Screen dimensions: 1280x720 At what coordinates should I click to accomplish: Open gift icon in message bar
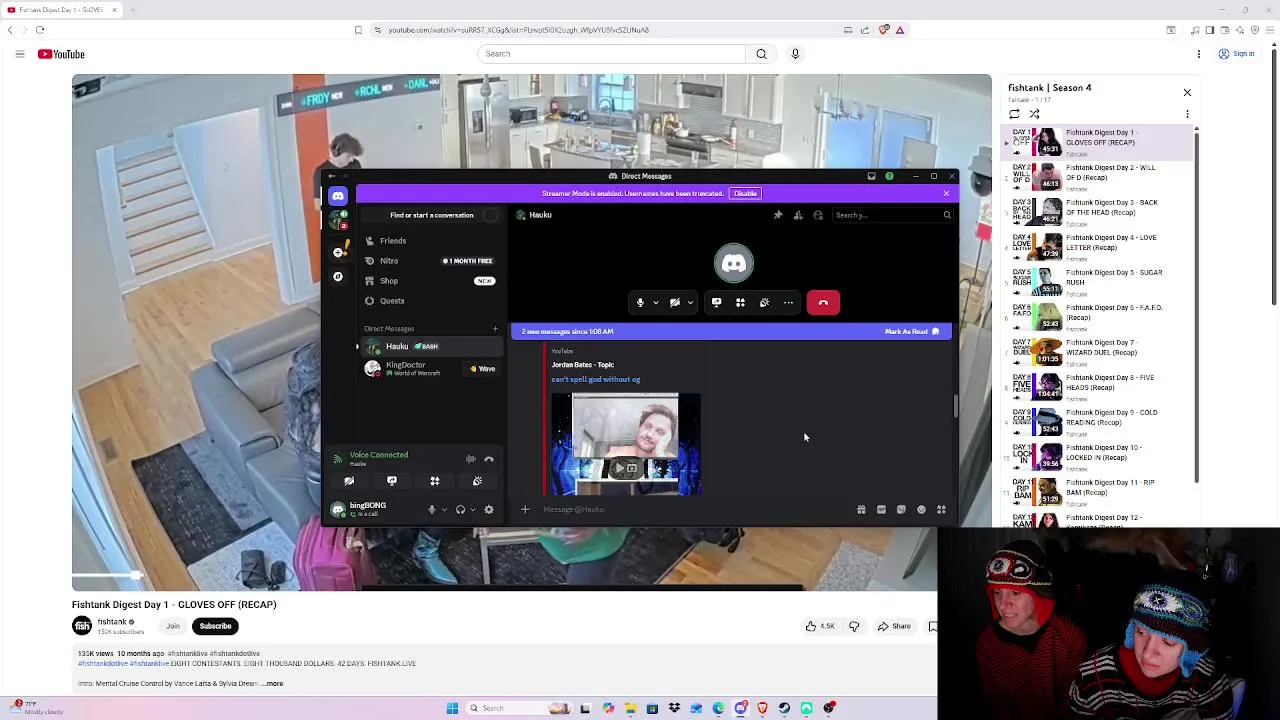pos(861,510)
